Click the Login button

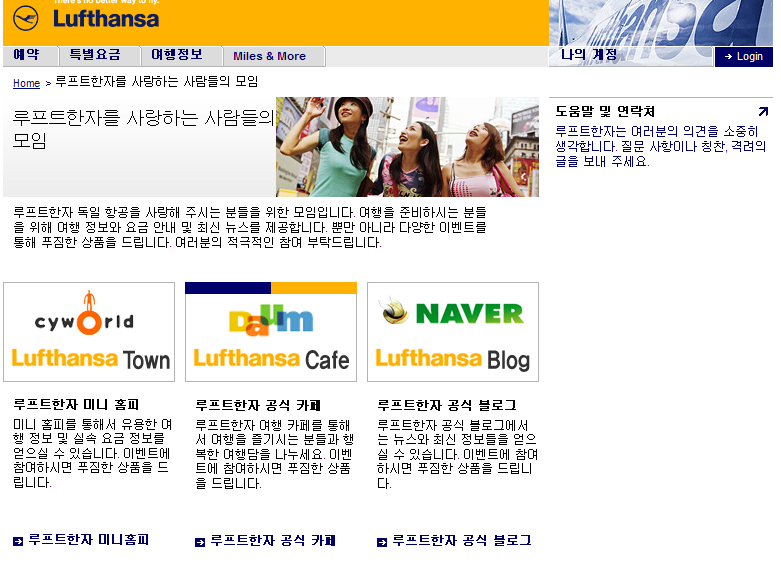coord(744,56)
